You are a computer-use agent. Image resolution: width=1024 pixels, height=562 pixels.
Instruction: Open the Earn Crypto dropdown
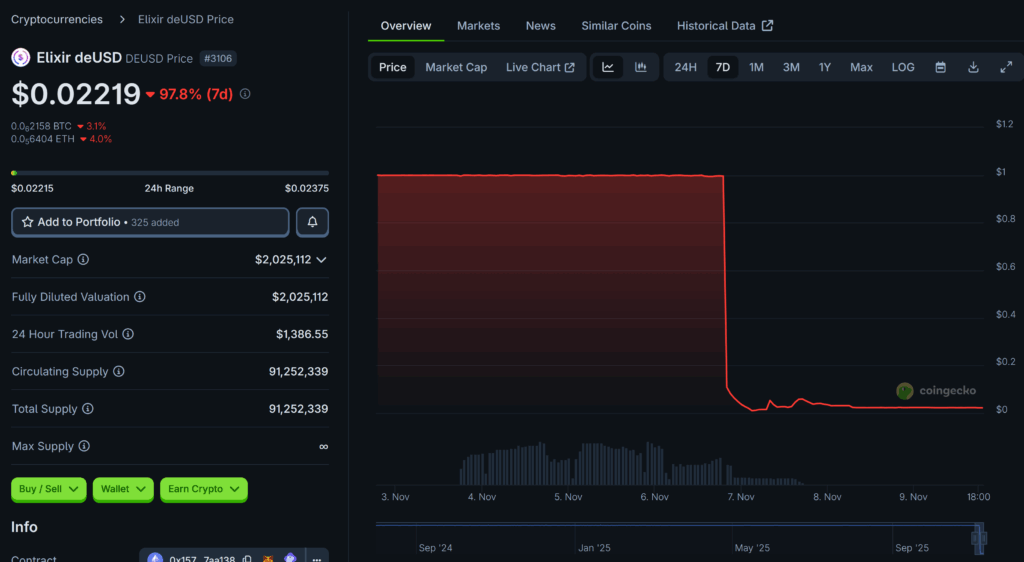(x=203, y=489)
